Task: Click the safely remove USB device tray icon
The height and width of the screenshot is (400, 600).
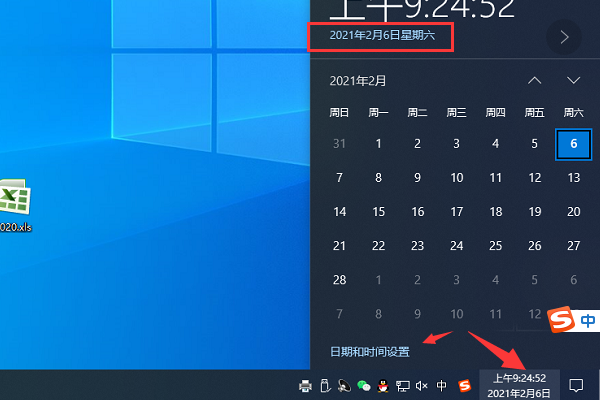Action: coord(325,386)
